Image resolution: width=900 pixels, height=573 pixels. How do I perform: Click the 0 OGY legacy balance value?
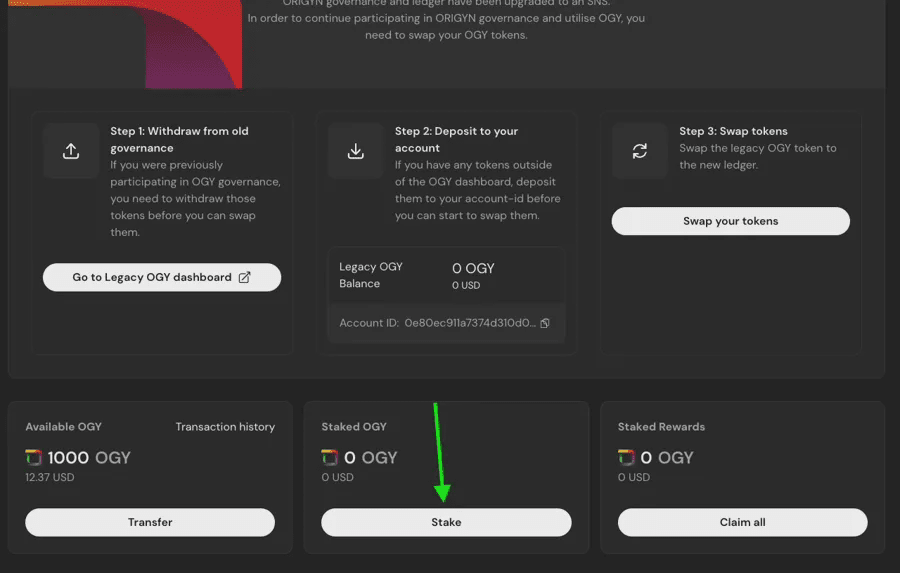(x=473, y=268)
